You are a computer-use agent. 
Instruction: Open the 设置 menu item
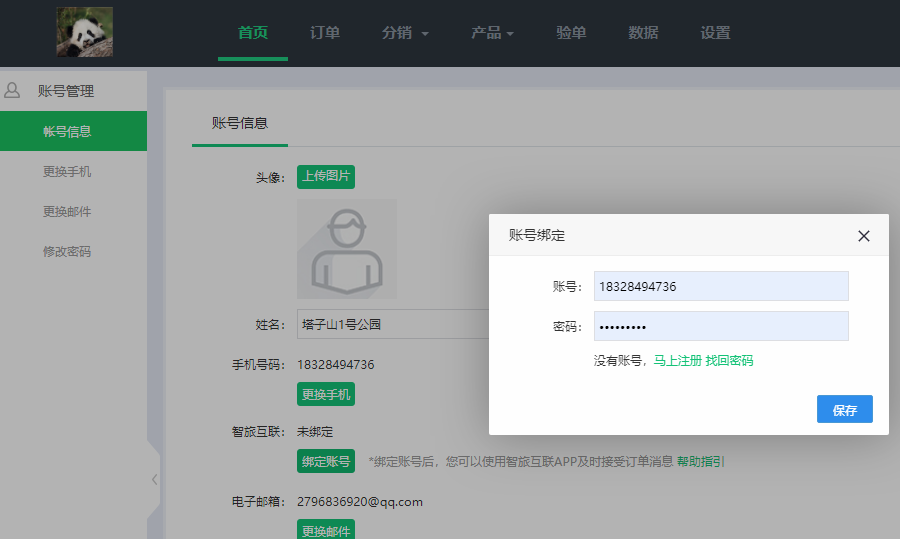click(x=715, y=33)
